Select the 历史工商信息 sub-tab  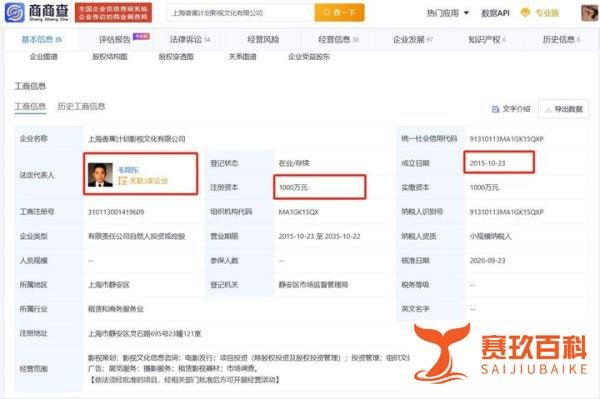(x=81, y=106)
